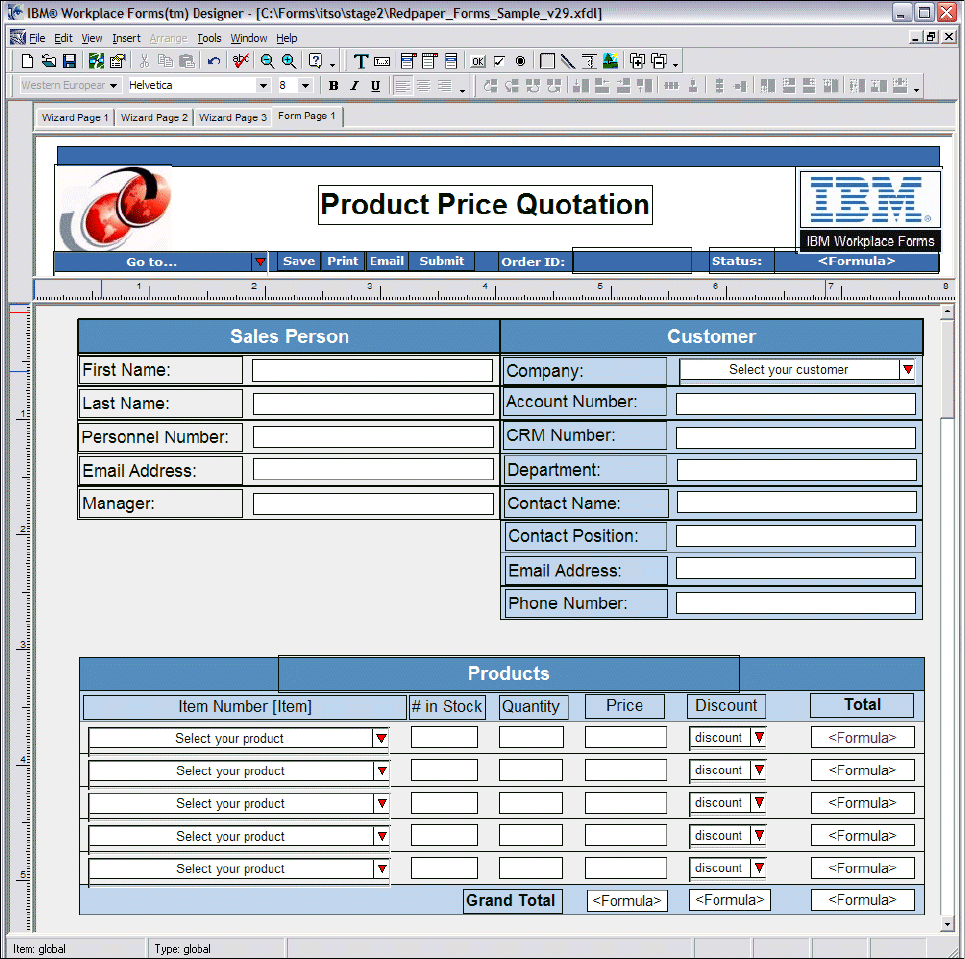Click the Zoom in magnifier icon
This screenshot has width=965, height=959.
289,61
